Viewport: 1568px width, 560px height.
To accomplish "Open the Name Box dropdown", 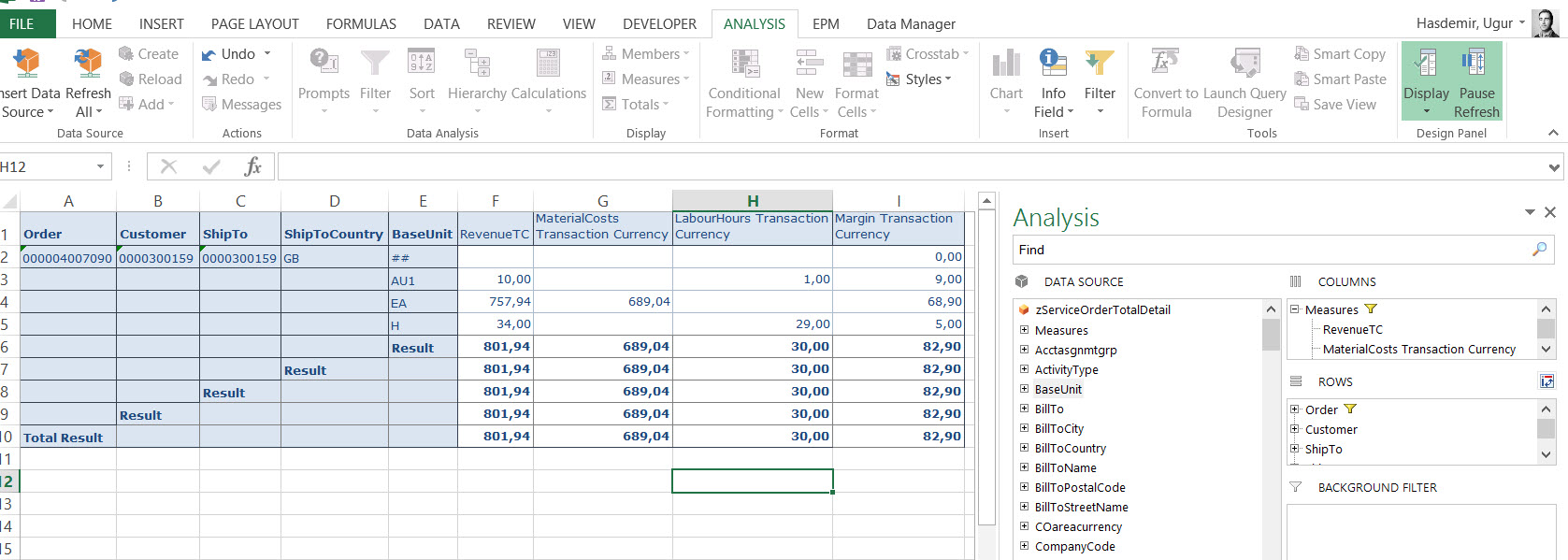I will pos(100,167).
